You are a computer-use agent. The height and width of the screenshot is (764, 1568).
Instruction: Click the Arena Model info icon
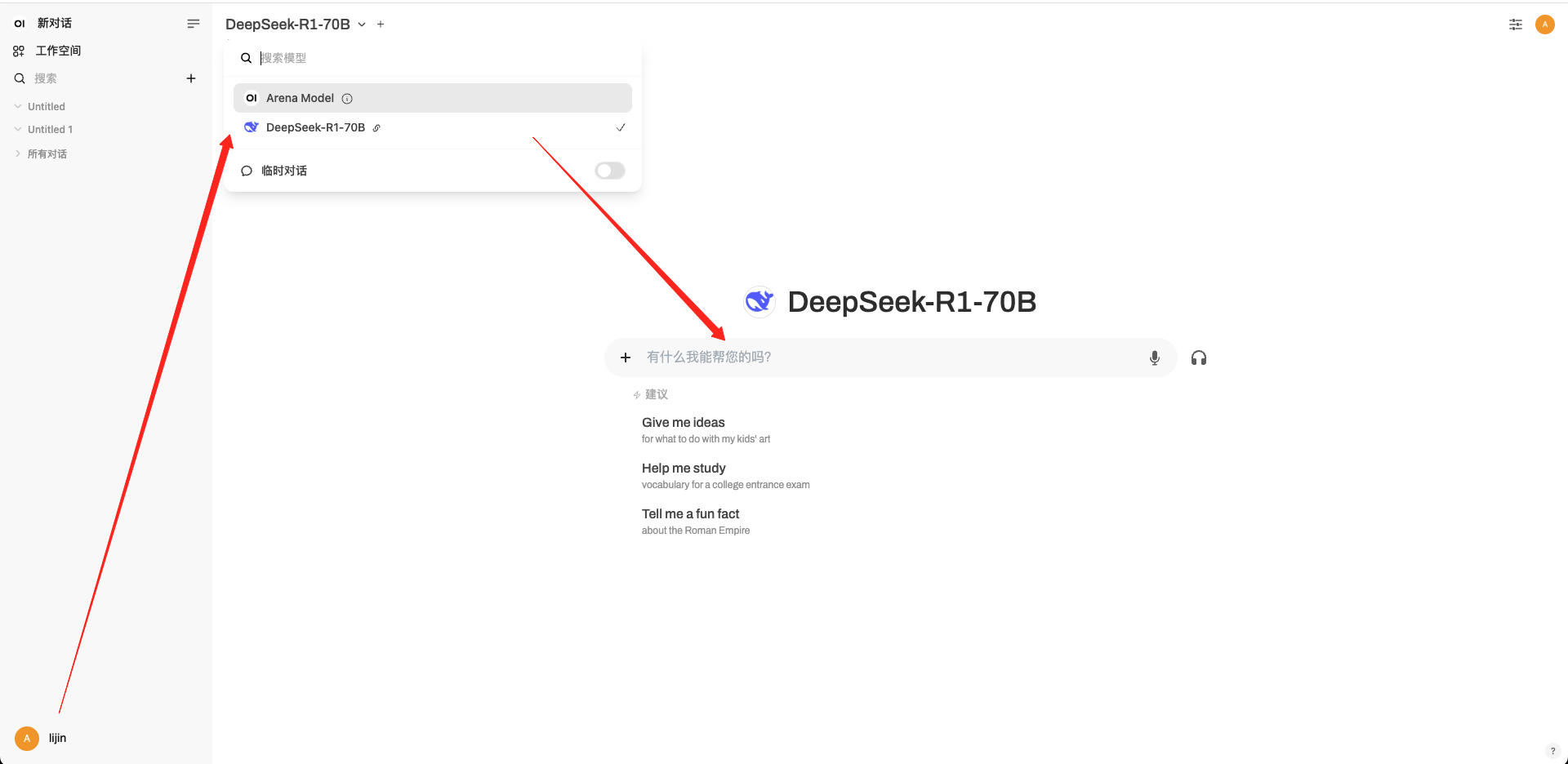point(347,99)
